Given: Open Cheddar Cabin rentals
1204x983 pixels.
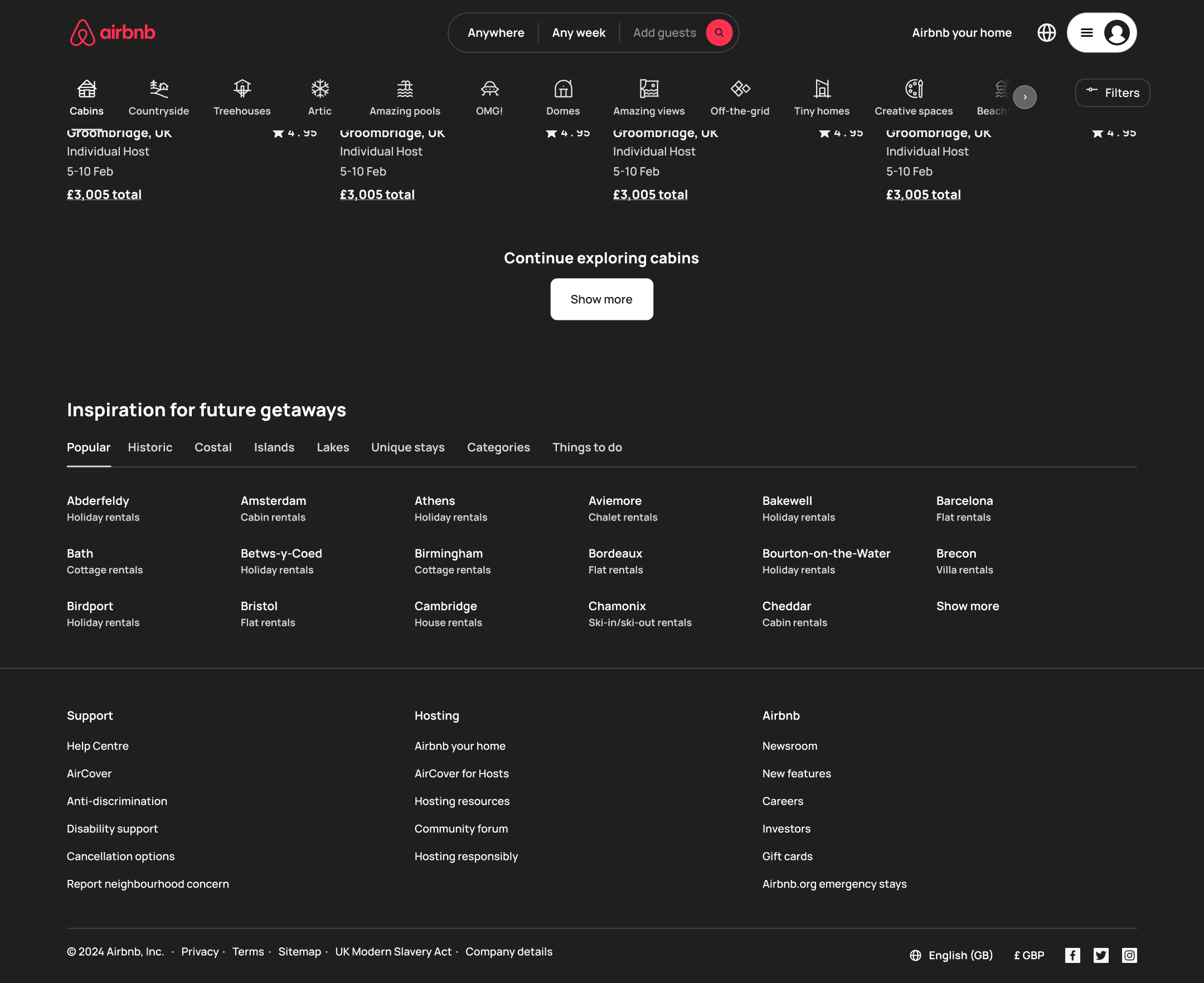Looking at the screenshot, I should (794, 614).
